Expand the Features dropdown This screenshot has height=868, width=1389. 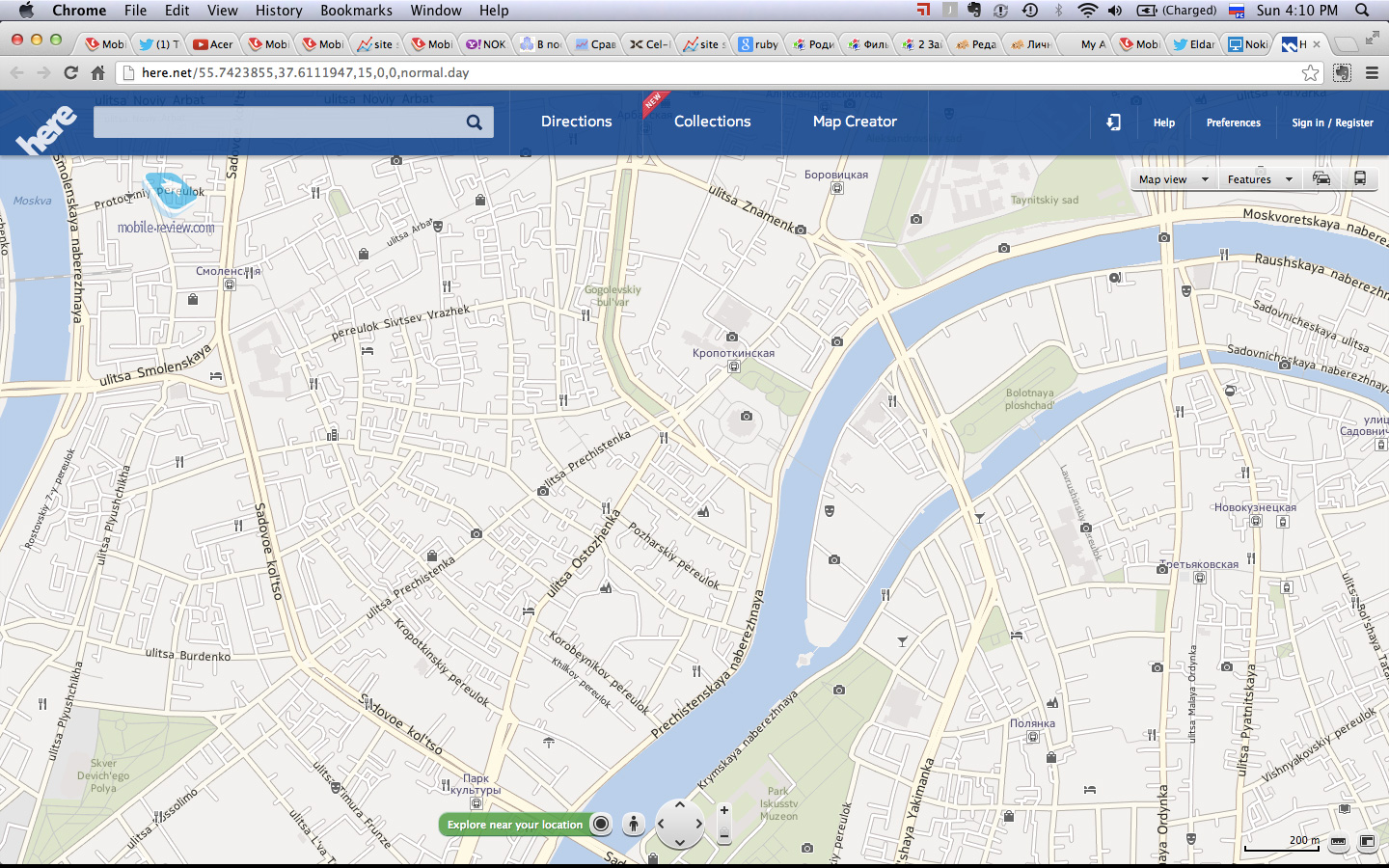[1259, 179]
